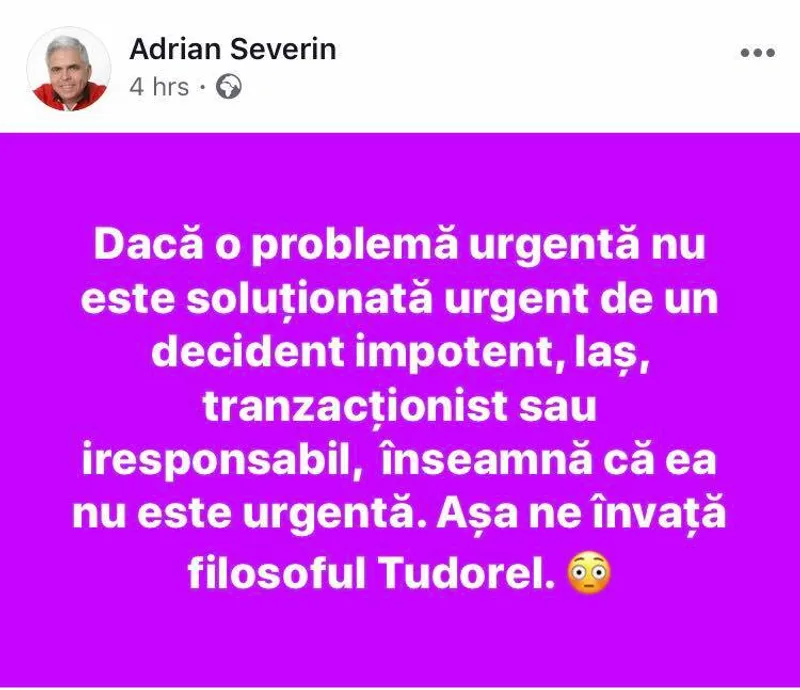This screenshot has height=690, width=800.
Task: Click the dot separator beside the timestamp
Action: pyautogui.click(x=203, y=87)
